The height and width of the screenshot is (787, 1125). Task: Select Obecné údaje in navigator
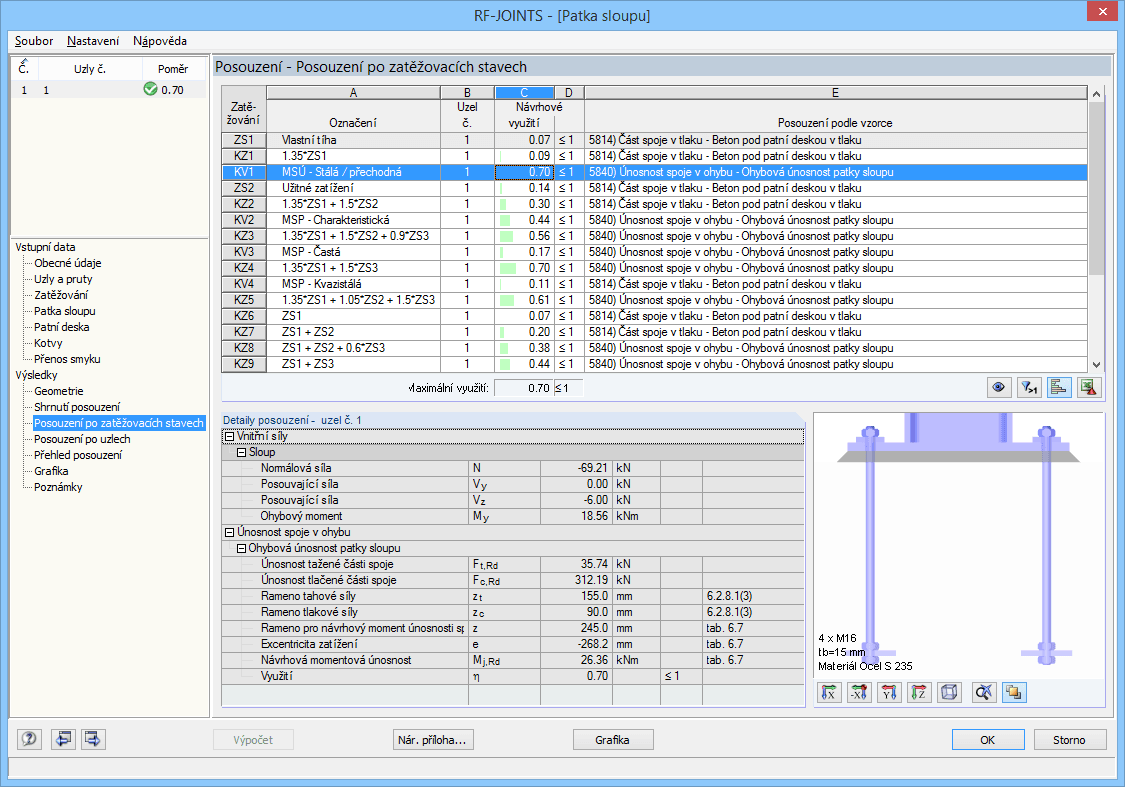(67, 263)
